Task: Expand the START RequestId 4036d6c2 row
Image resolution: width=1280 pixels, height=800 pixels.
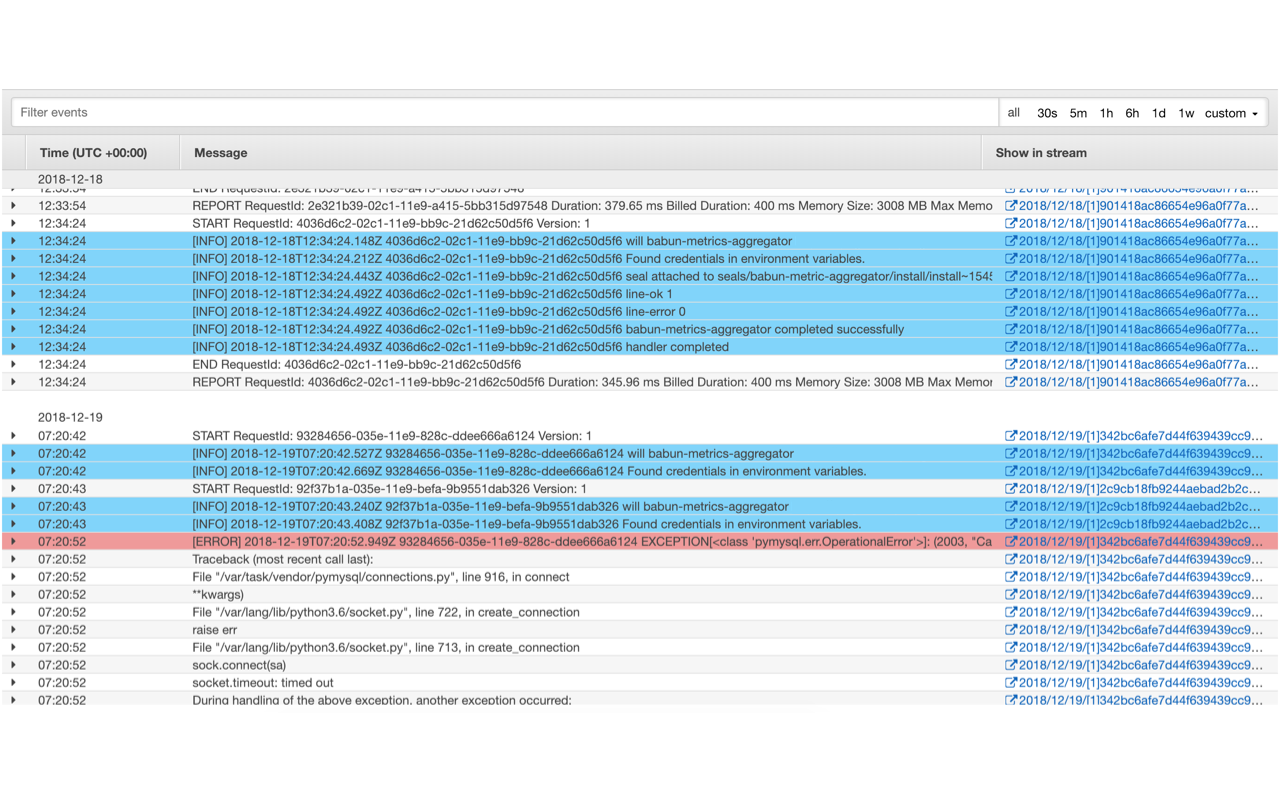Action: pos(14,224)
